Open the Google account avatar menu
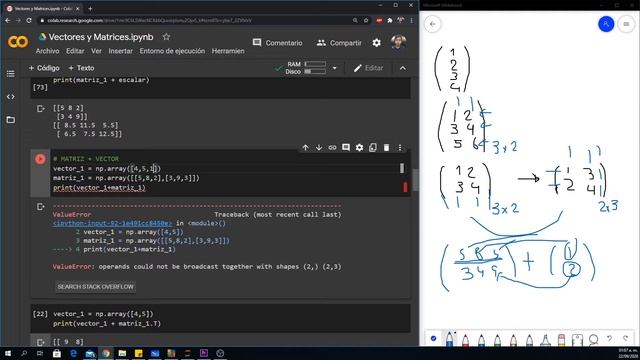 coord(398,42)
